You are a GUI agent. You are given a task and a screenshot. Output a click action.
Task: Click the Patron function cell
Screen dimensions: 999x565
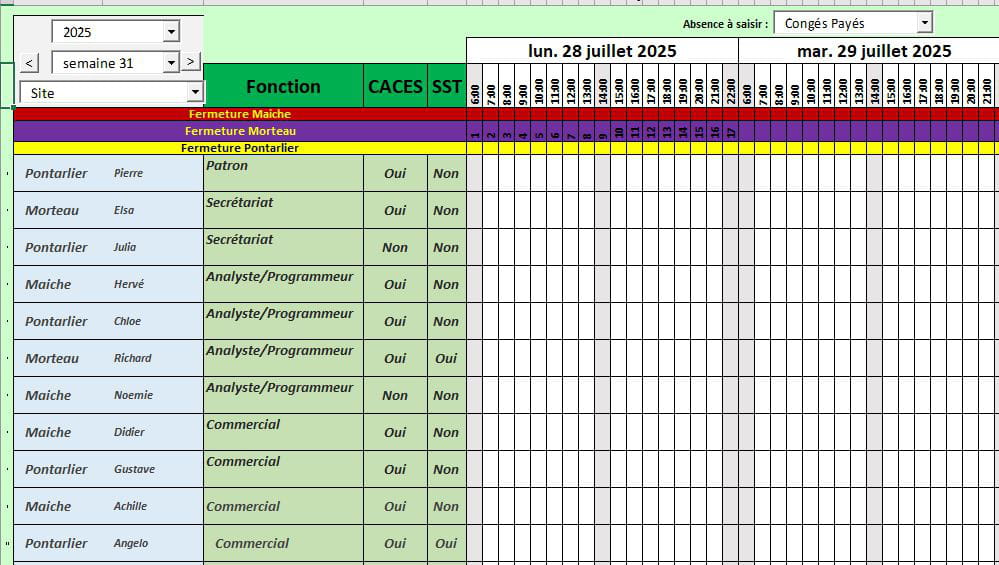tap(284, 173)
